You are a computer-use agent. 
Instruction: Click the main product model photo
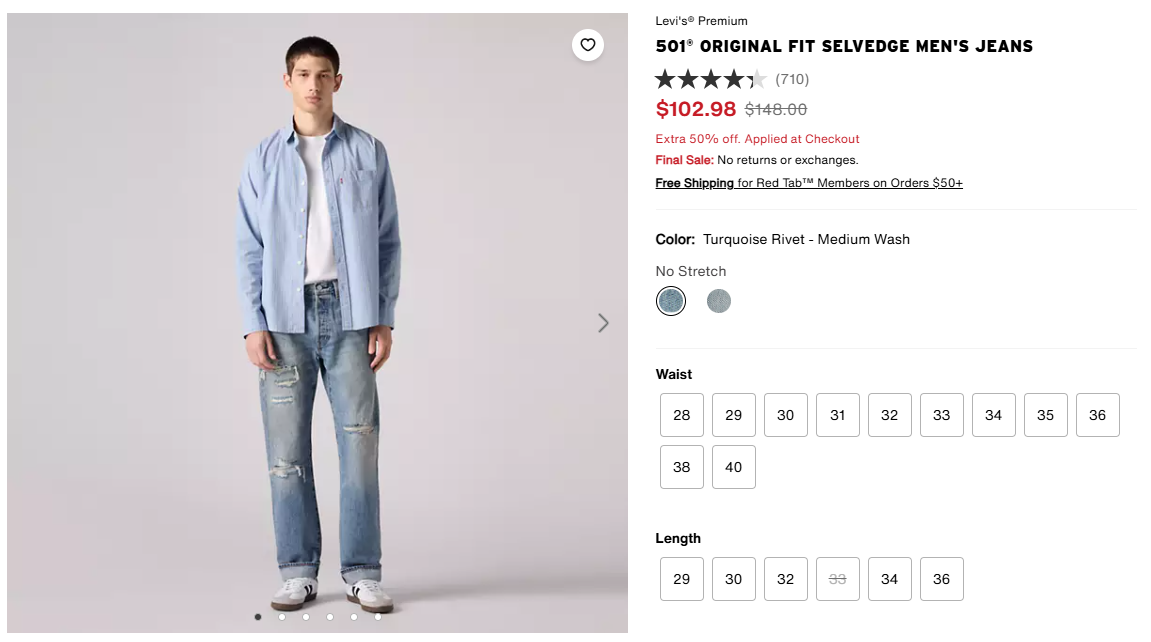(318, 320)
